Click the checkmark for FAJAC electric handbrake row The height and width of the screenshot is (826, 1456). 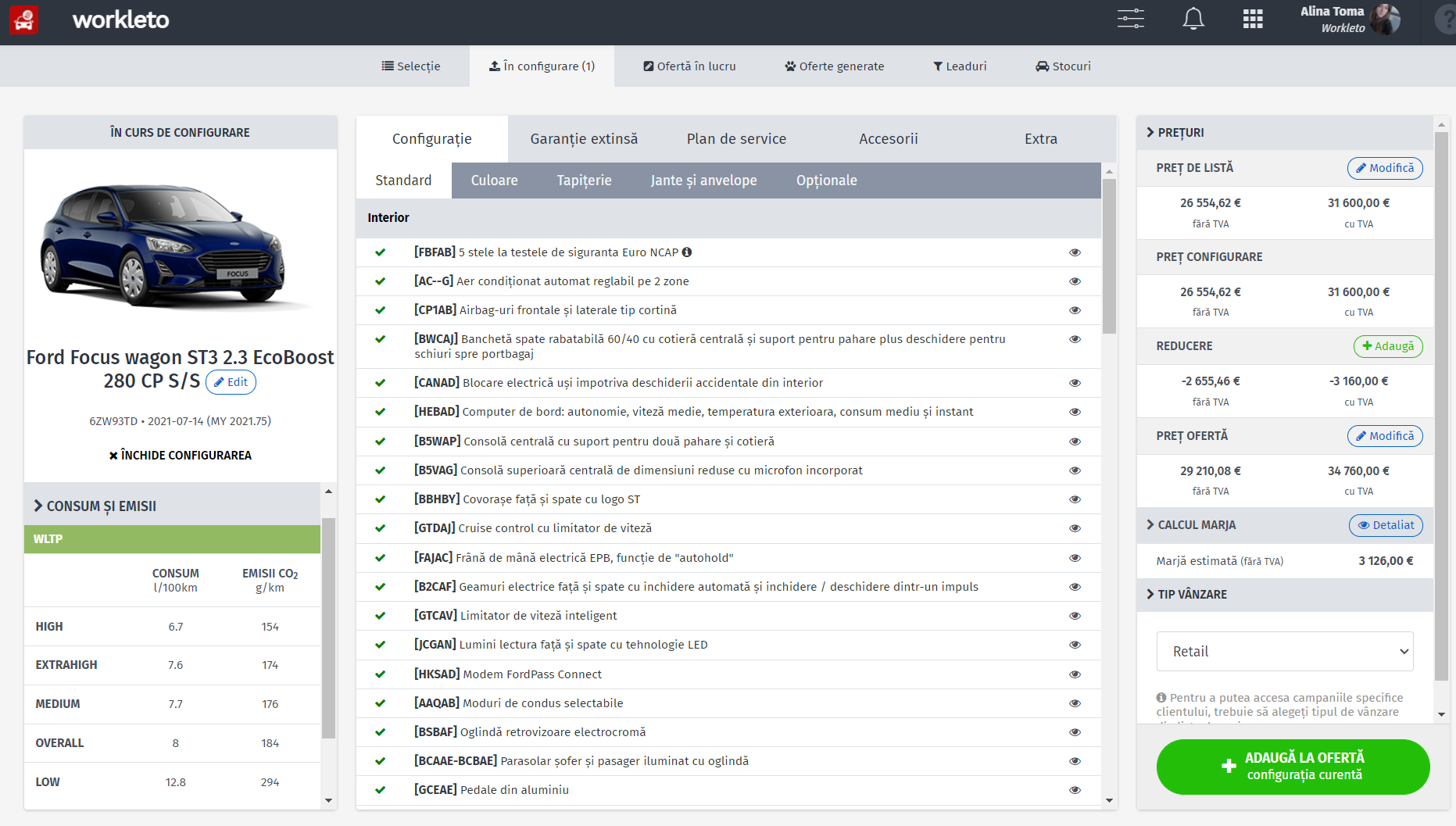380,558
